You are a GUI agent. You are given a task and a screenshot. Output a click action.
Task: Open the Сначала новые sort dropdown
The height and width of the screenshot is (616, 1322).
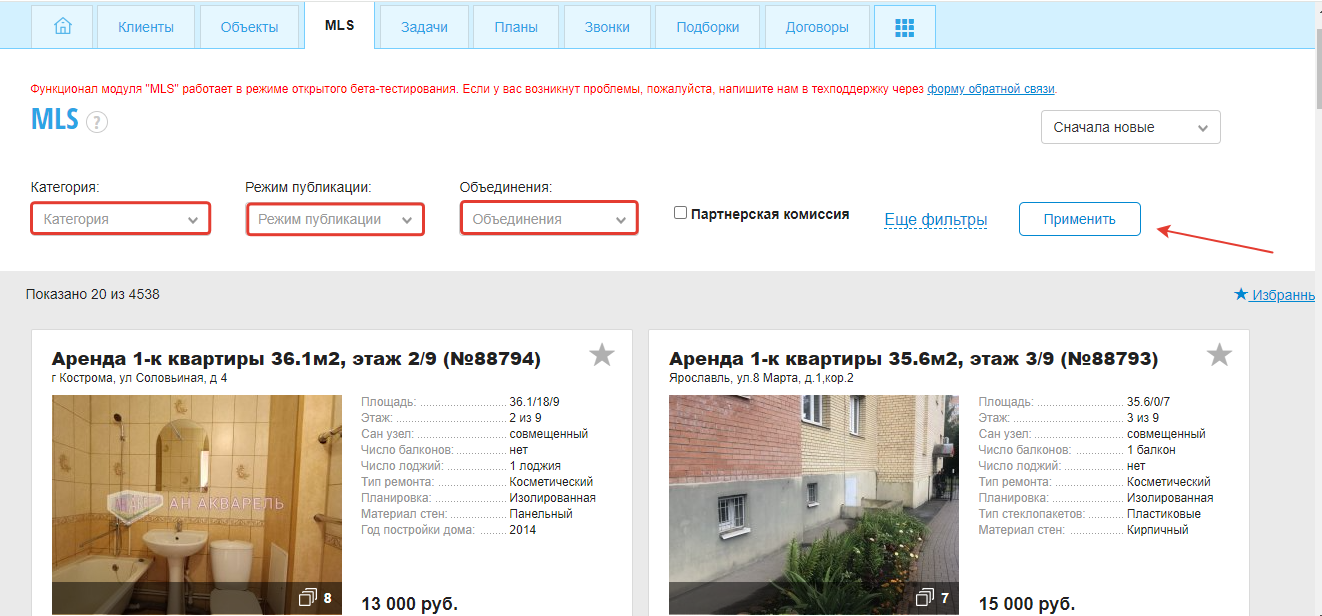(1130, 128)
